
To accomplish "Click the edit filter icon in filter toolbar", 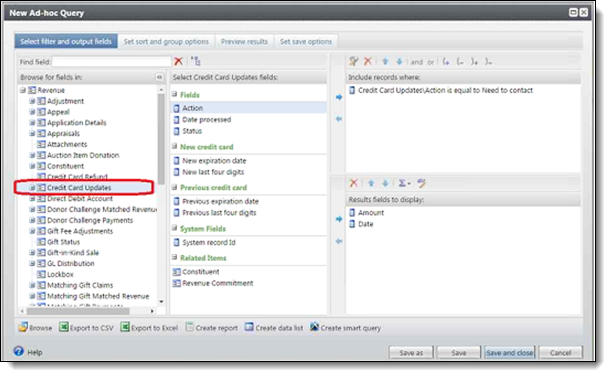I will click(x=353, y=61).
